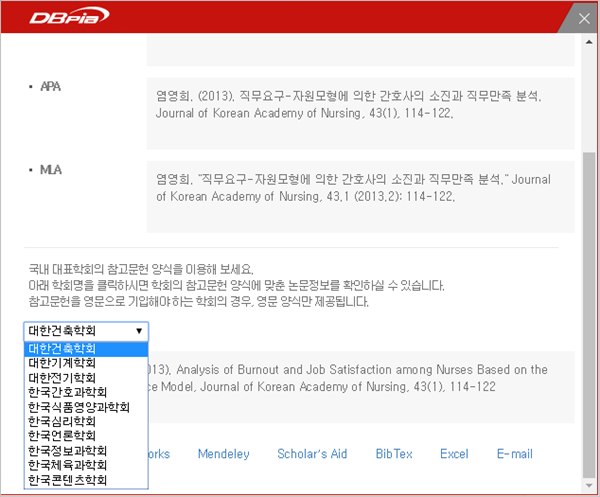Open the Scholar's Aid export link
This screenshot has height=497, width=600.
click(312, 454)
